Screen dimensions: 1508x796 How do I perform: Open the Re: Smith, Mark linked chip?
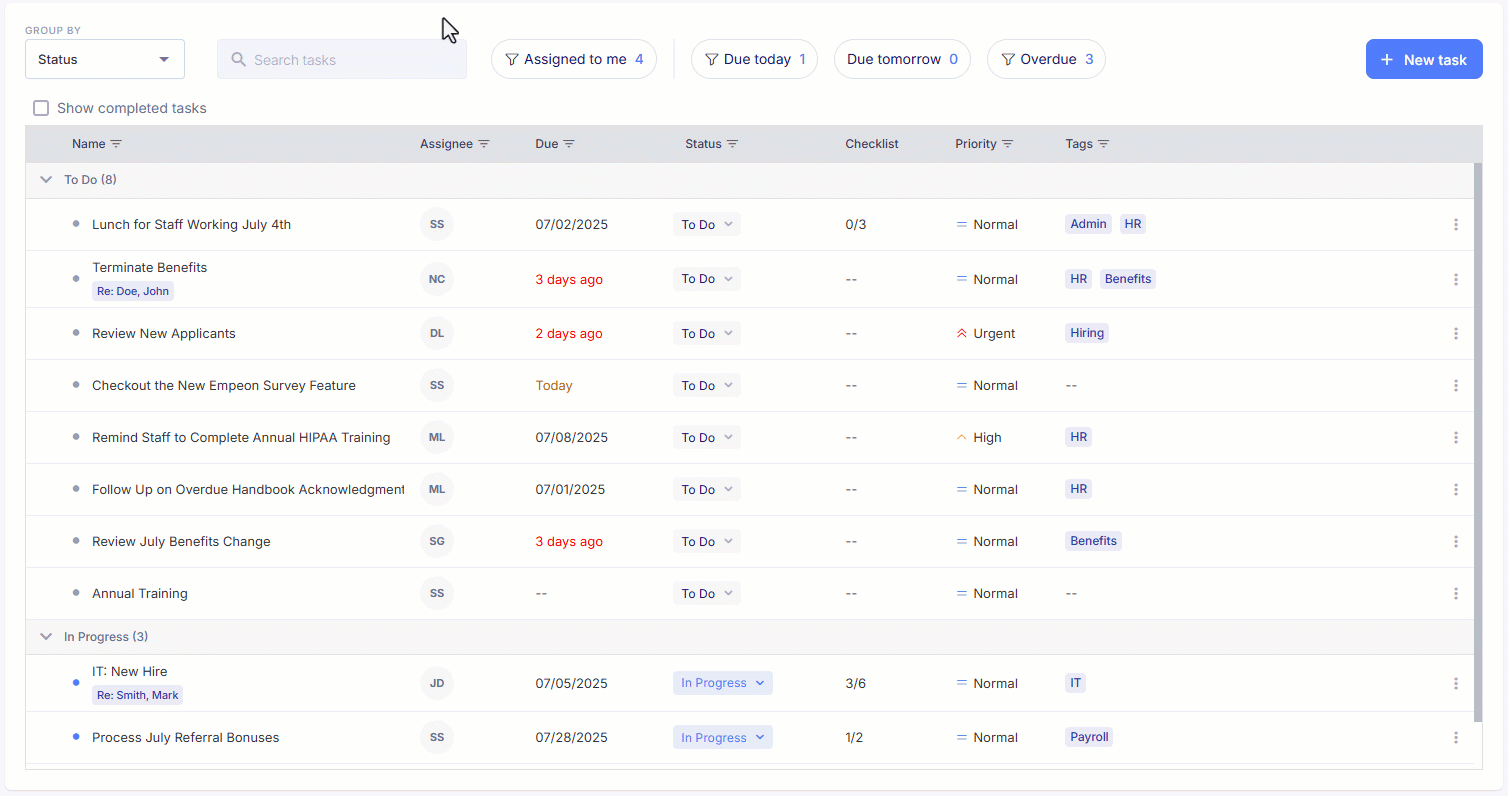coord(138,695)
